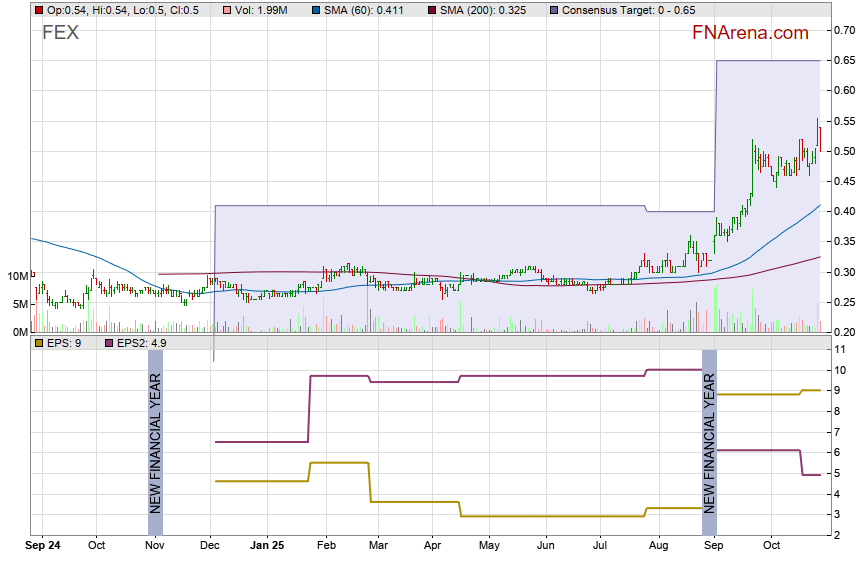Select the Jan 25 date label
The height and width of the screenshot is (566, 859).
[267, 547]
